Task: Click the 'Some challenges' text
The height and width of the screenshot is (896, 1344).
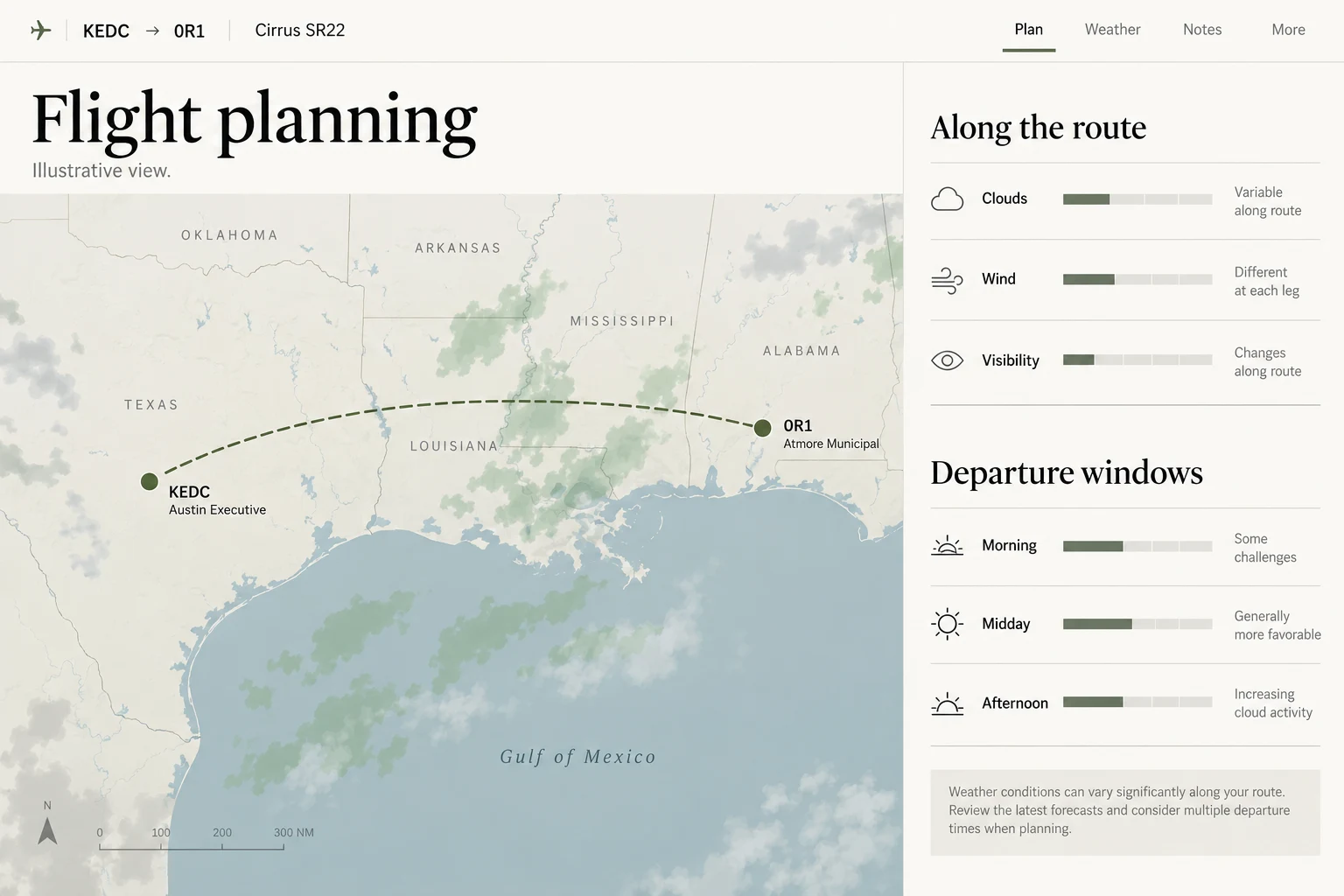Action: (1265, 548)
